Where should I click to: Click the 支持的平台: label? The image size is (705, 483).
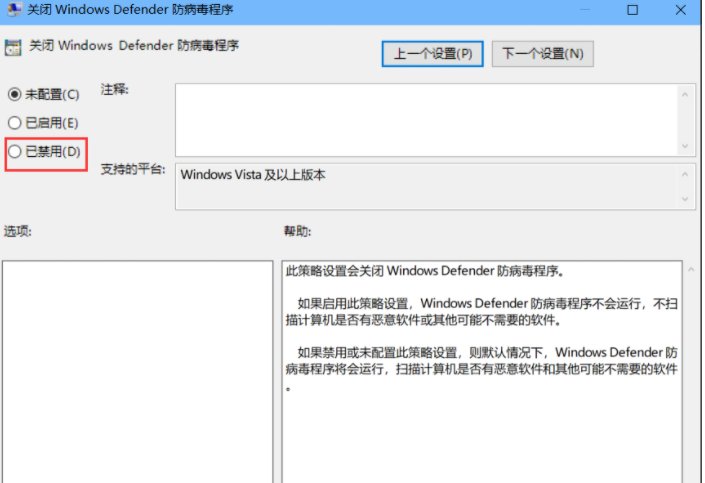133,169
